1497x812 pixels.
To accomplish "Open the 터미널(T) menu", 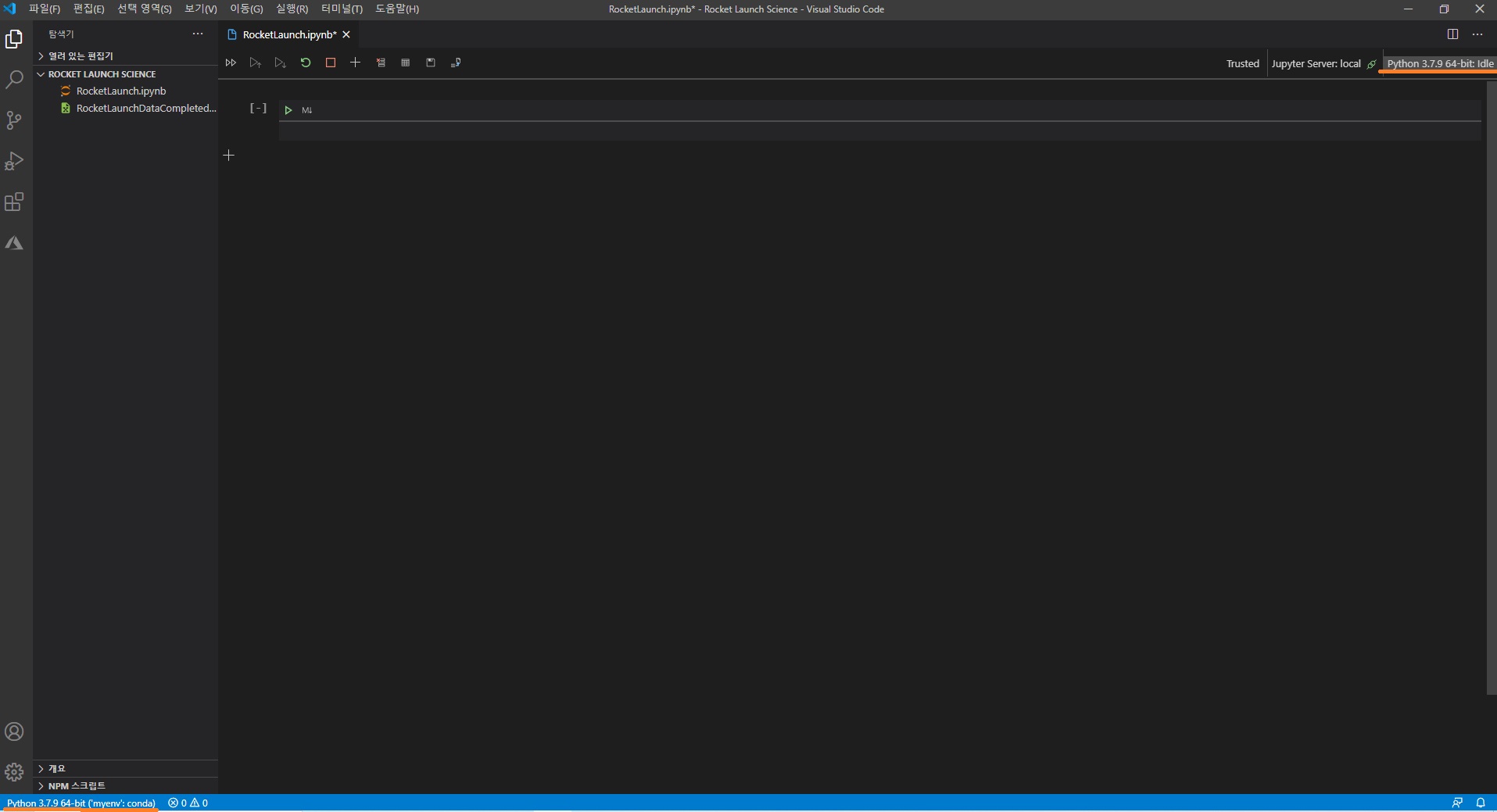I will 342,9.
